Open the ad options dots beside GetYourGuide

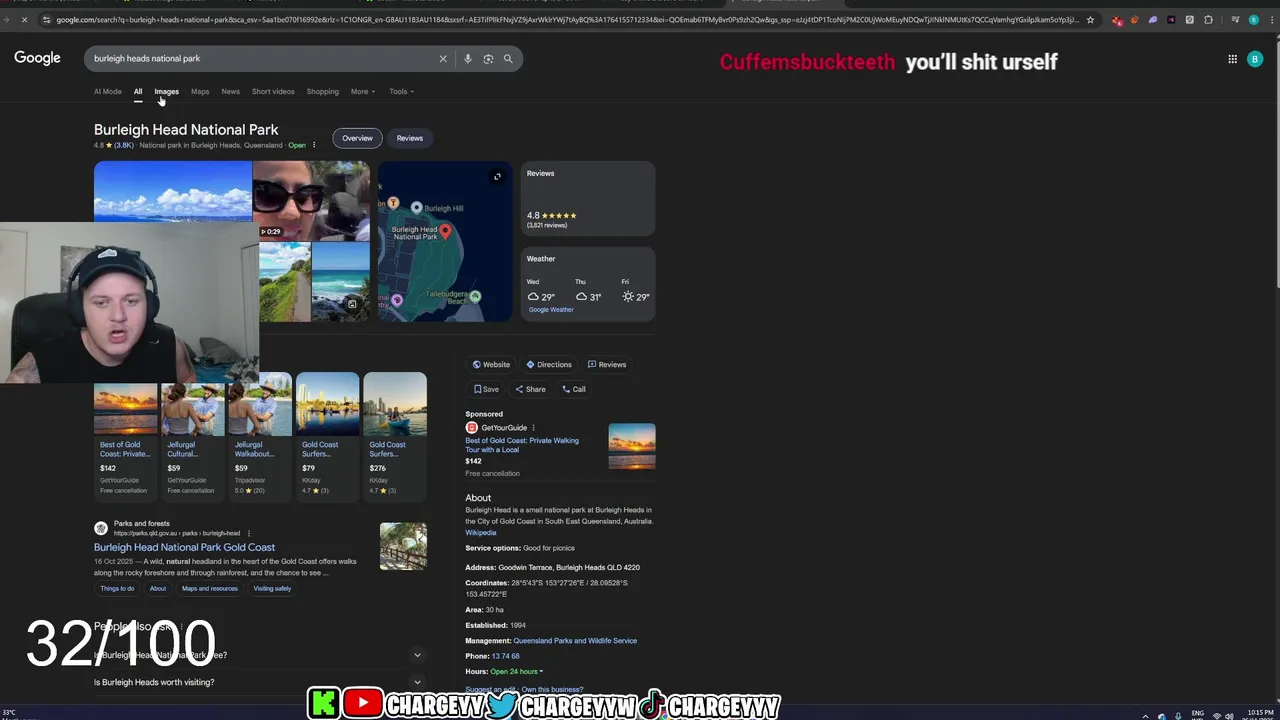[533, 428]
